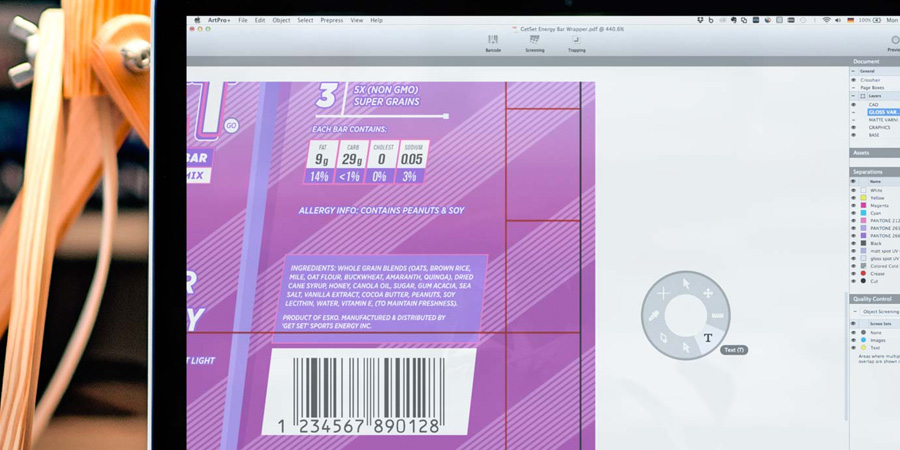Screen dimensions: 900x450
Task: Open the Edit menu
Action: (x=260, y=20)
